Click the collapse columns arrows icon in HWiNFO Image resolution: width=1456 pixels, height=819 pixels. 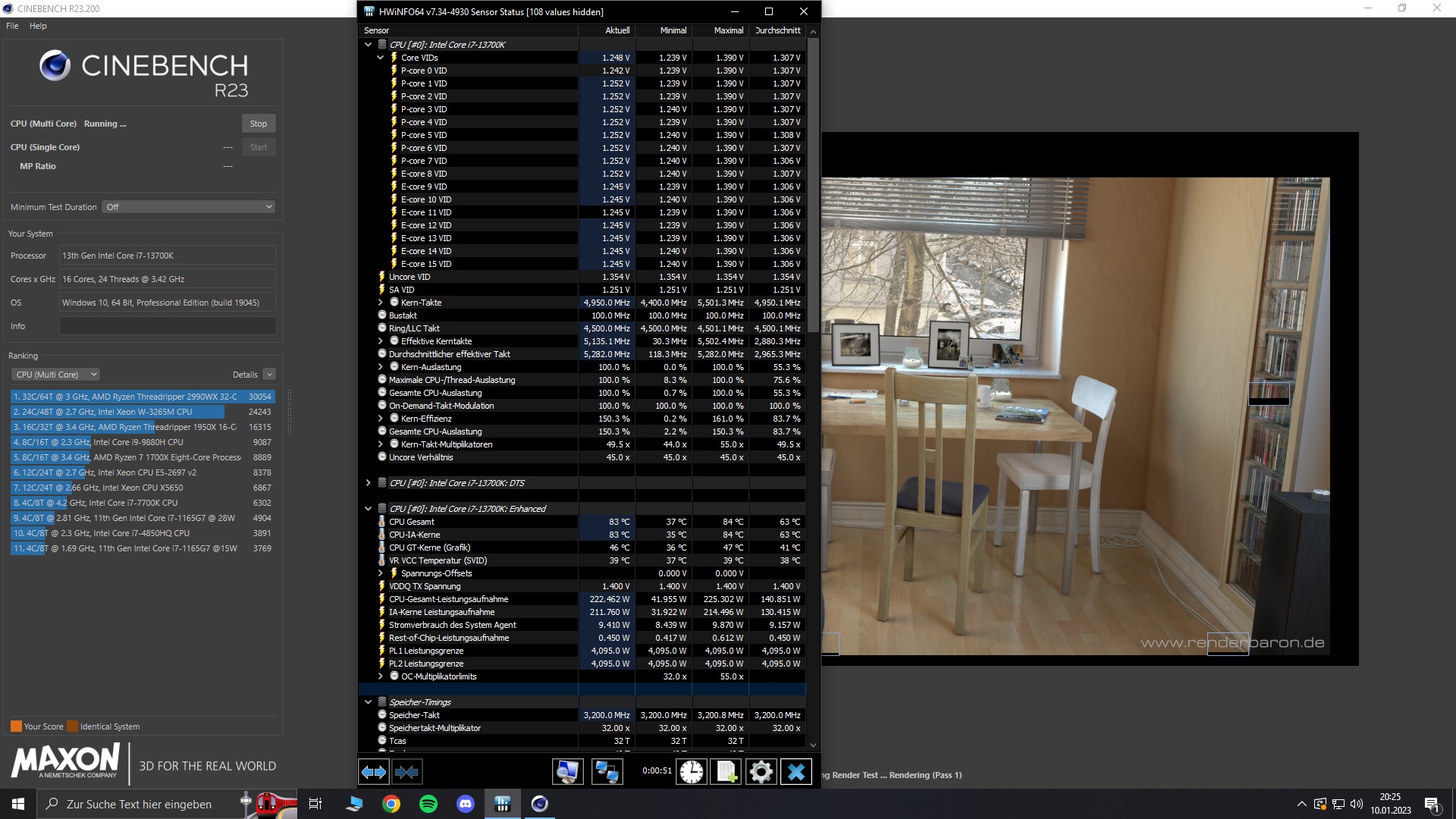pyautogui.click(x=406, y=772)
